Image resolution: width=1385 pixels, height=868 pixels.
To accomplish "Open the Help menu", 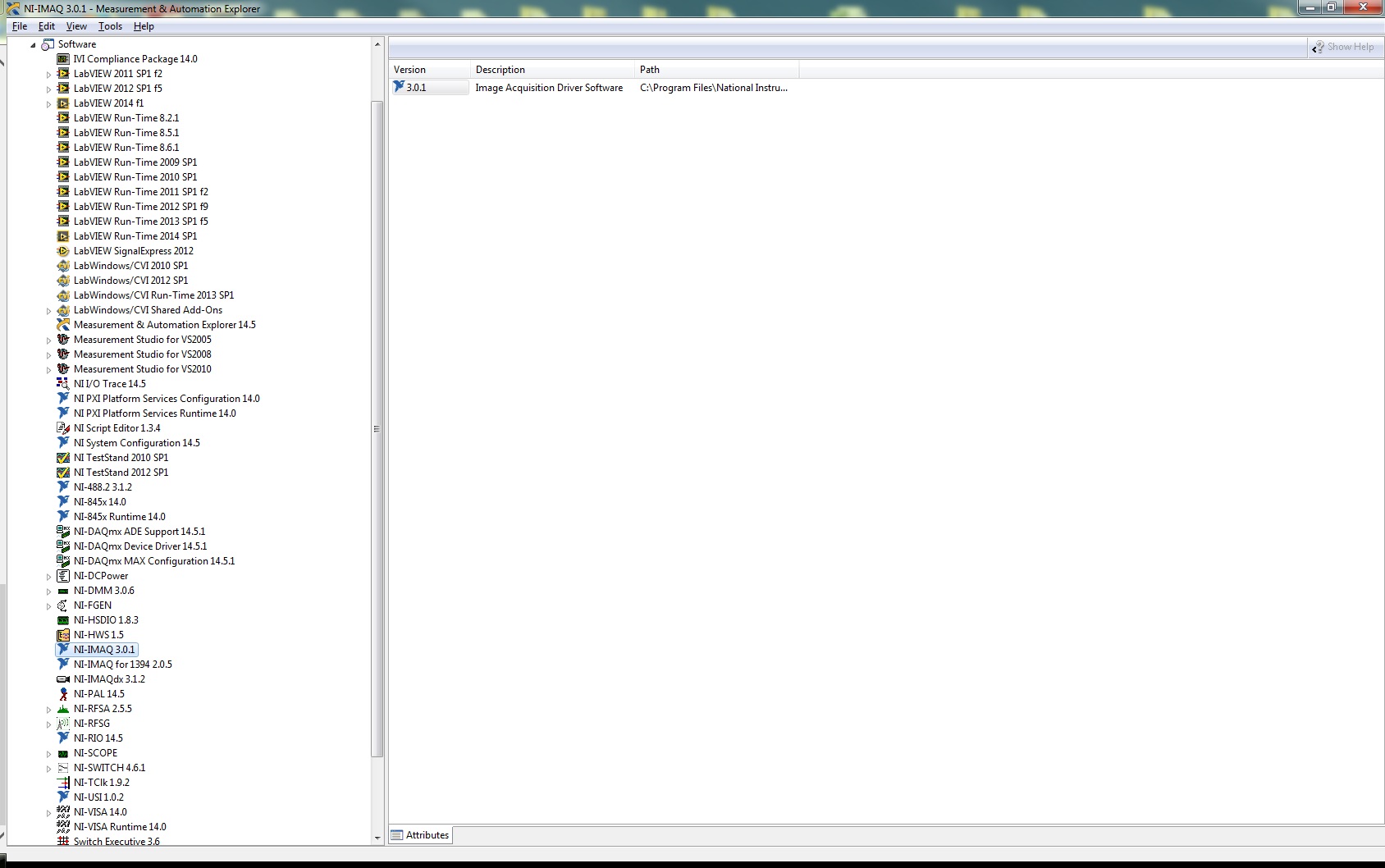I will tap(144, 26).
